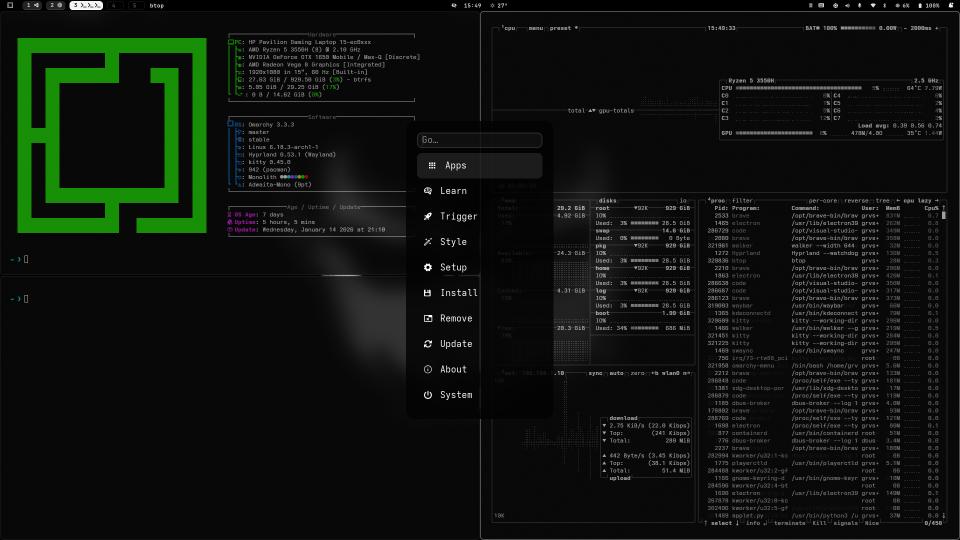The height and width of the screenshot is (540, 960).
Task: Focus the Go... search field
Action: [x=479, y=140]
